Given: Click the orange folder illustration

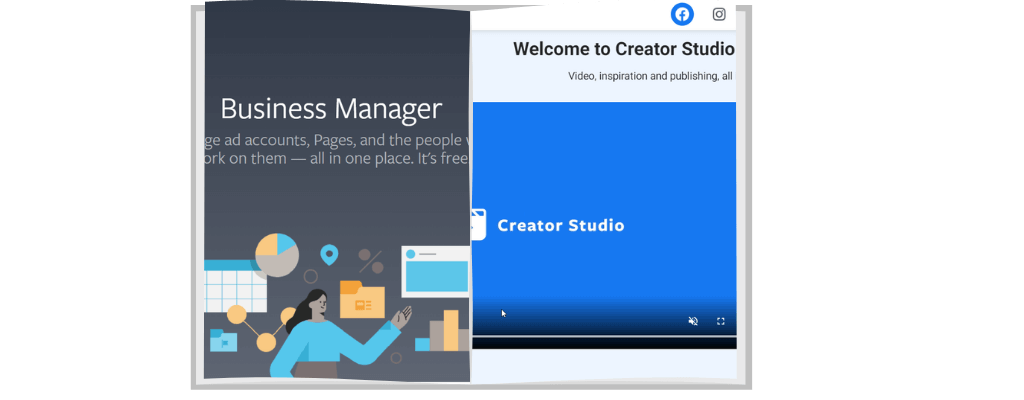Looking at the screenshot, I should [x=362, y=299].
